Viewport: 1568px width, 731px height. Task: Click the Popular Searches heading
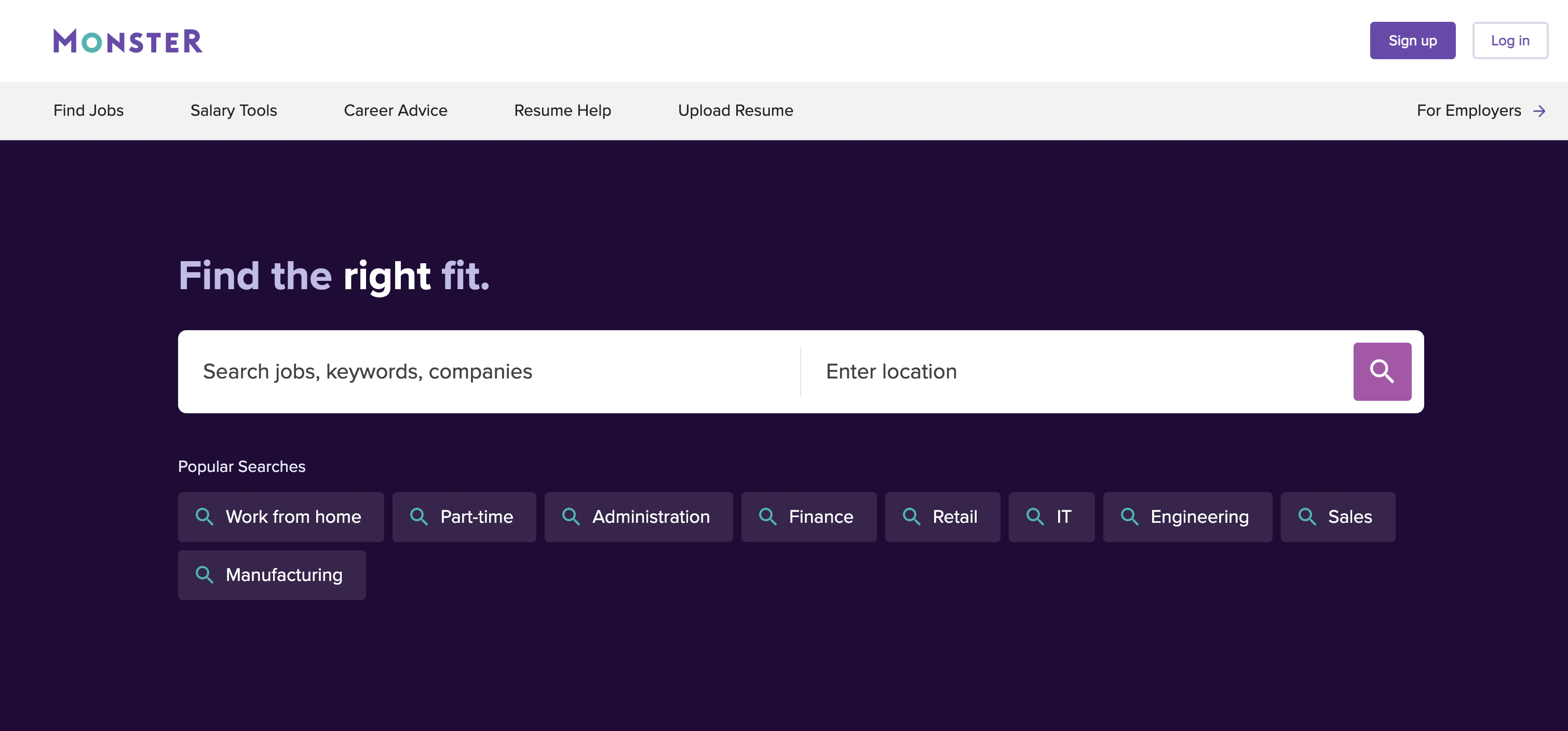[x=241, y=466]
